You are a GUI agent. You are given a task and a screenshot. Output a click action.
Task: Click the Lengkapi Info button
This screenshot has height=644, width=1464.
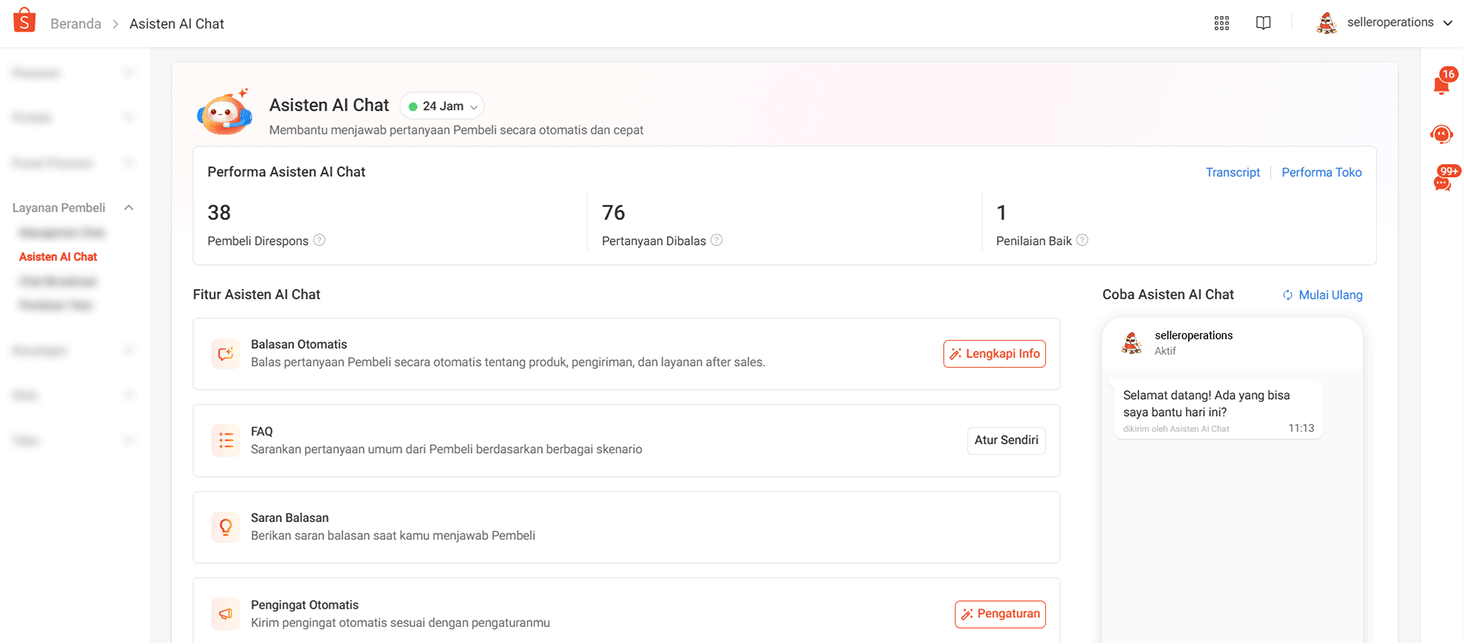994,354
